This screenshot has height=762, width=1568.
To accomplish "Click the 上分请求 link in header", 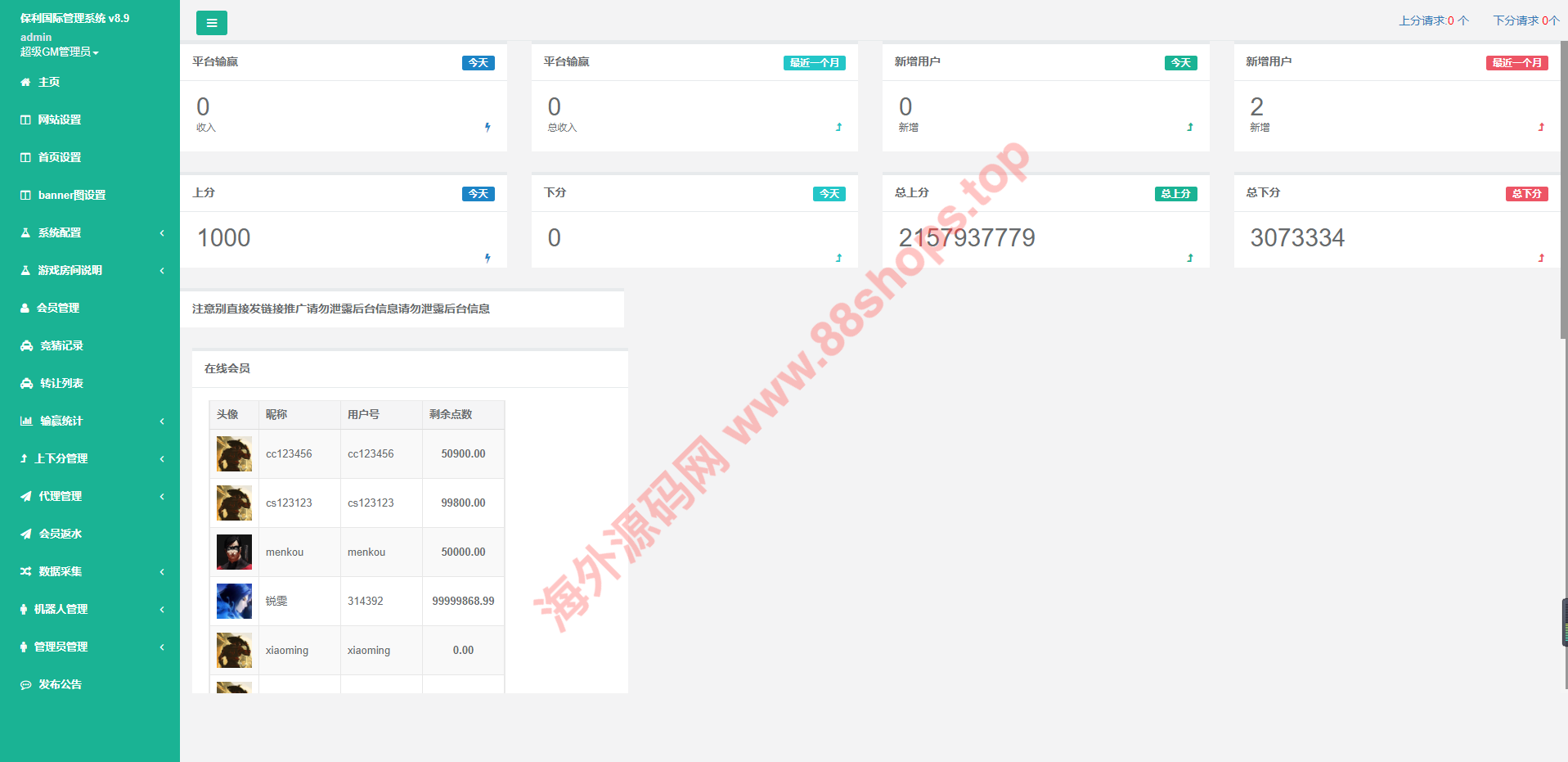I will pos(1433,20).
